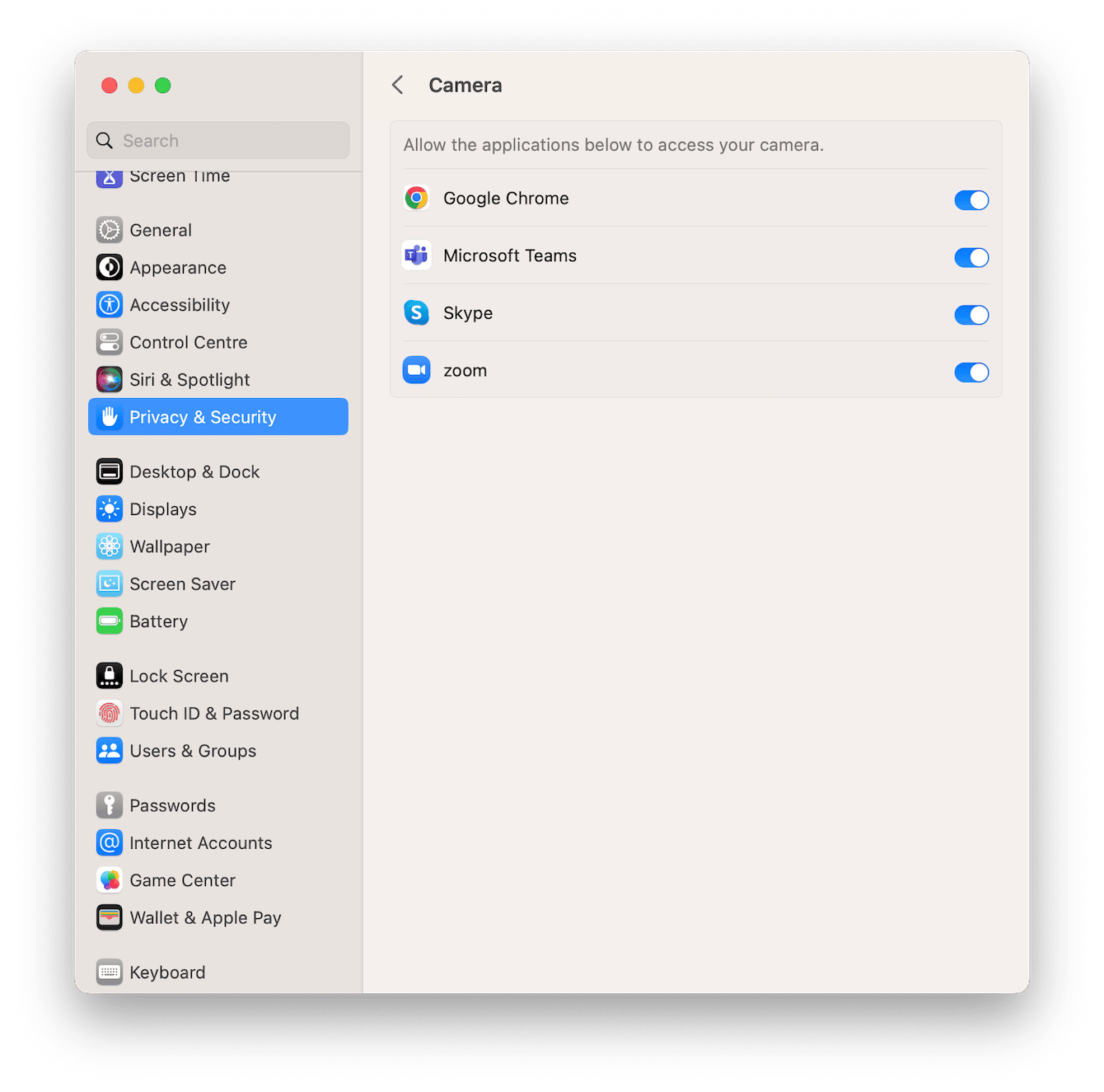Toggle zoom's camera permission off
Screen dimensions: 1104x1092
tap(971, 372)
